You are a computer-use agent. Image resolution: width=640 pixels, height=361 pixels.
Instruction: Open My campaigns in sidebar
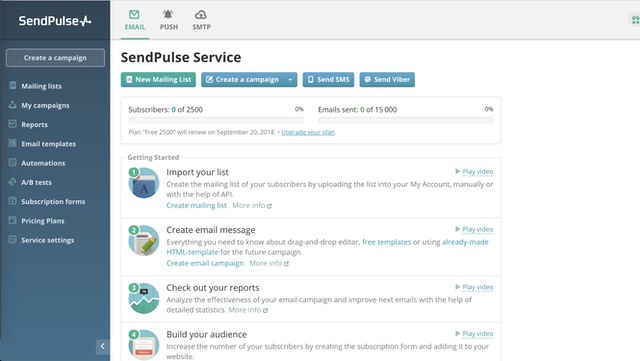(45, 105)
